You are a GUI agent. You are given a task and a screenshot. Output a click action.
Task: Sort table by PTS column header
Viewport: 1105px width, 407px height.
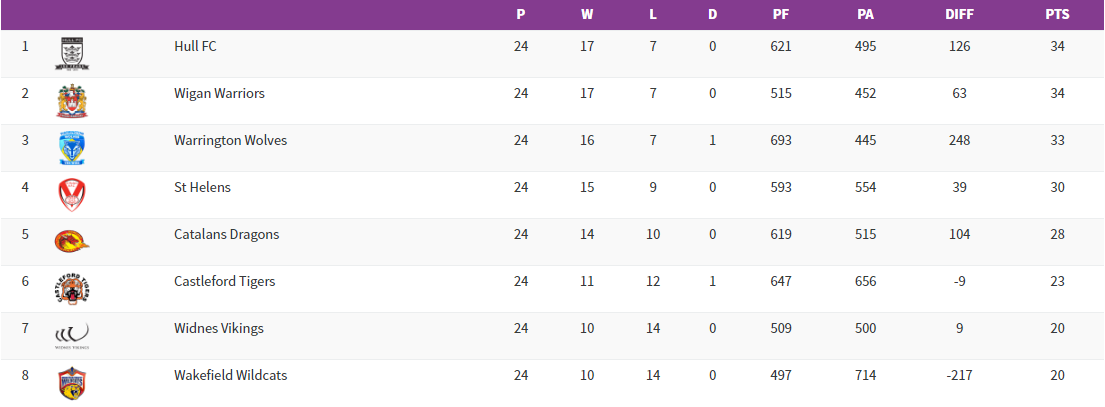point(1057,15)
